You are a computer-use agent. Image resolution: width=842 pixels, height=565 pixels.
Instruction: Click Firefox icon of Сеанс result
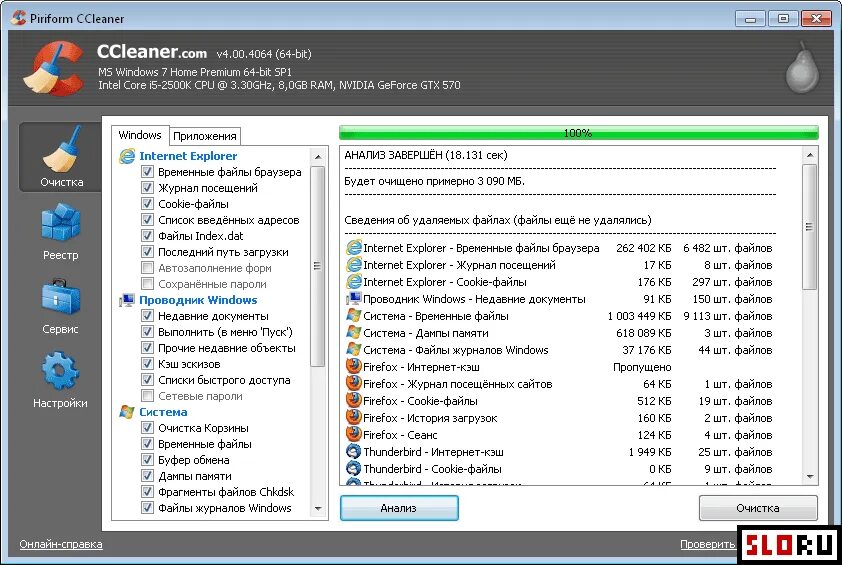point(354,434)
